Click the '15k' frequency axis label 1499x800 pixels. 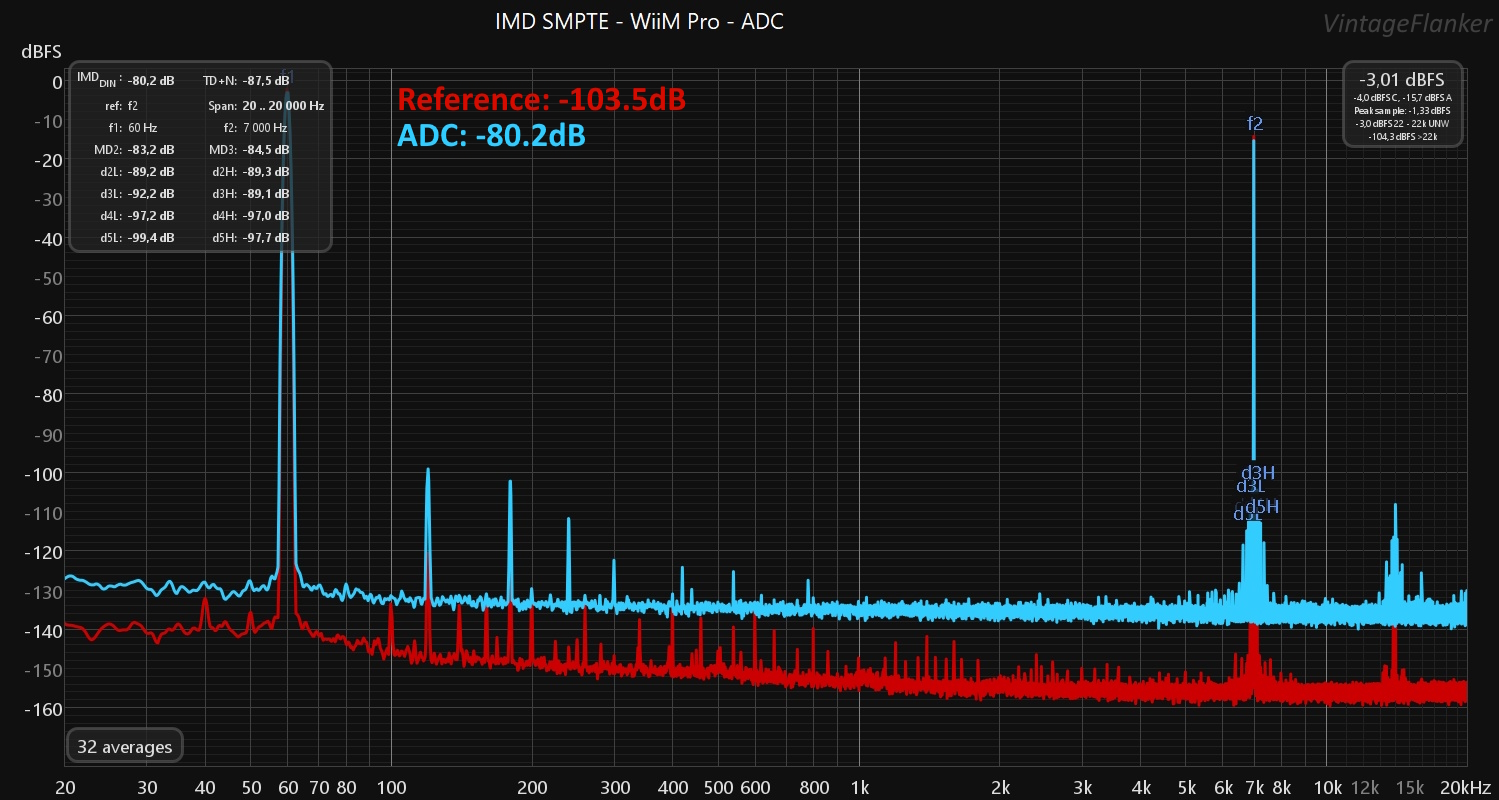1410,786
